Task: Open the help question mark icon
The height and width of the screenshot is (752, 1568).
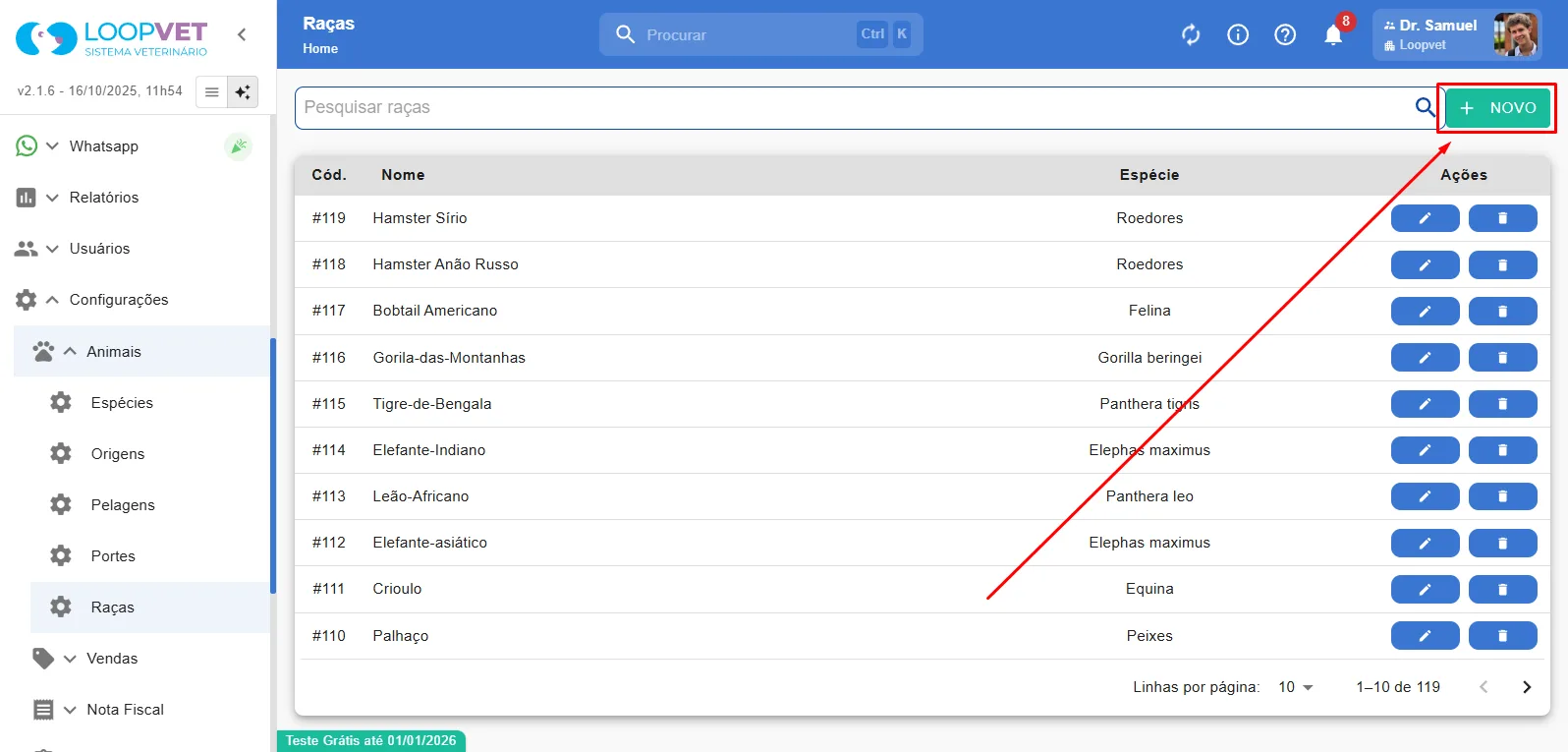Action: [1285, 35]
